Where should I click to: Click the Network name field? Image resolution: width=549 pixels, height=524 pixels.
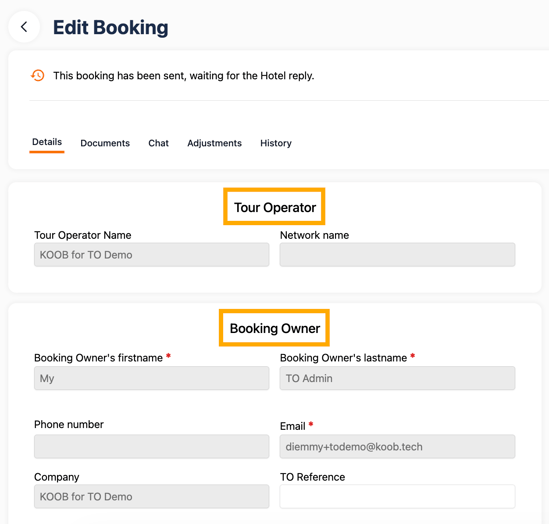tap(397, 255)
